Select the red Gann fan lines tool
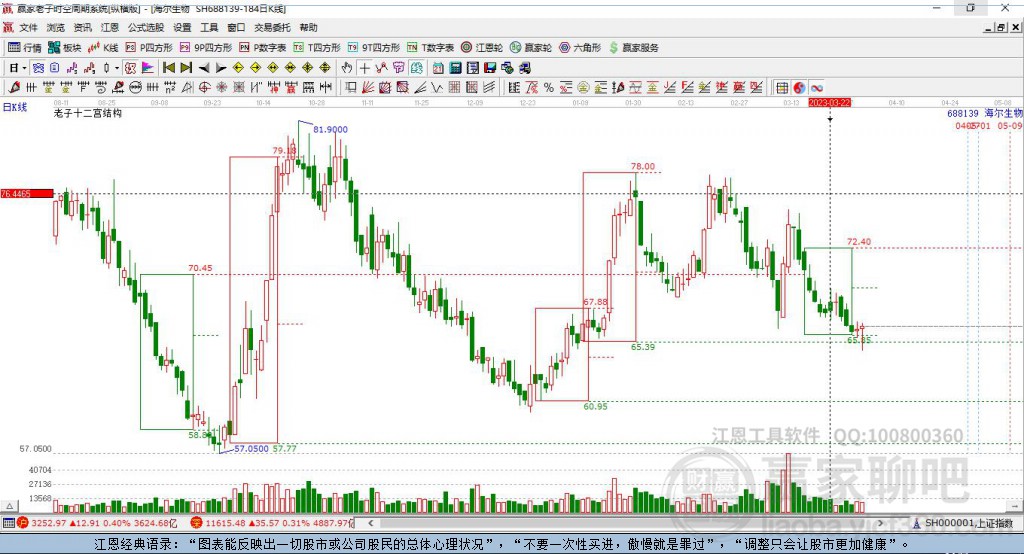 368,88
